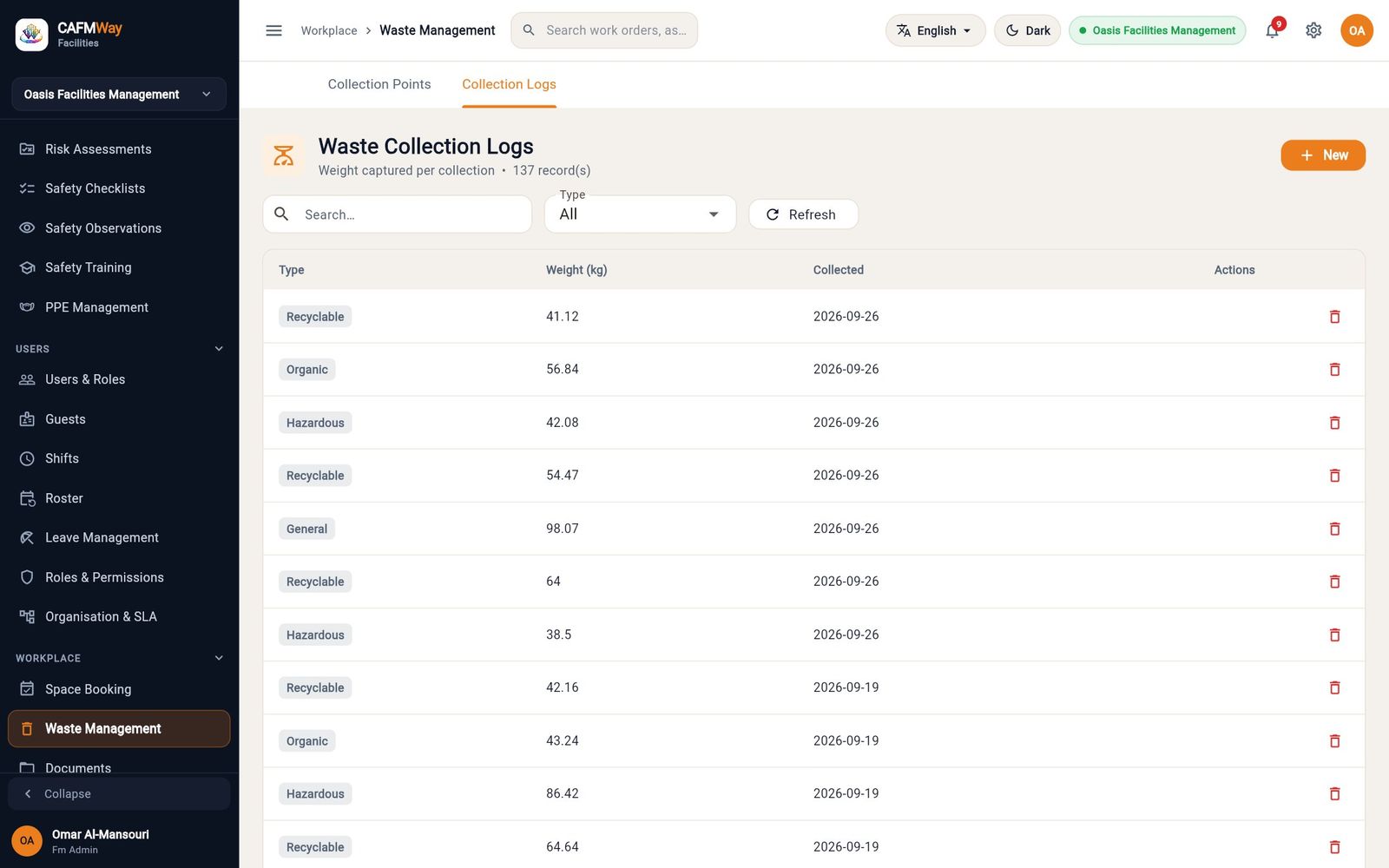The width and height of the screenshot is (1389, 868).
Task: Open Safety Checklists in sidebar
Action: coord(119,188)
